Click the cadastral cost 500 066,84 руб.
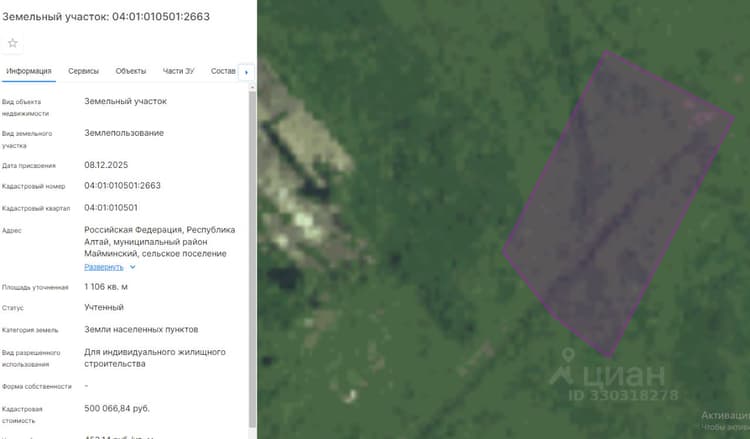Image resolution: width=750 pixels, height=439 pixels. [117, 408]
